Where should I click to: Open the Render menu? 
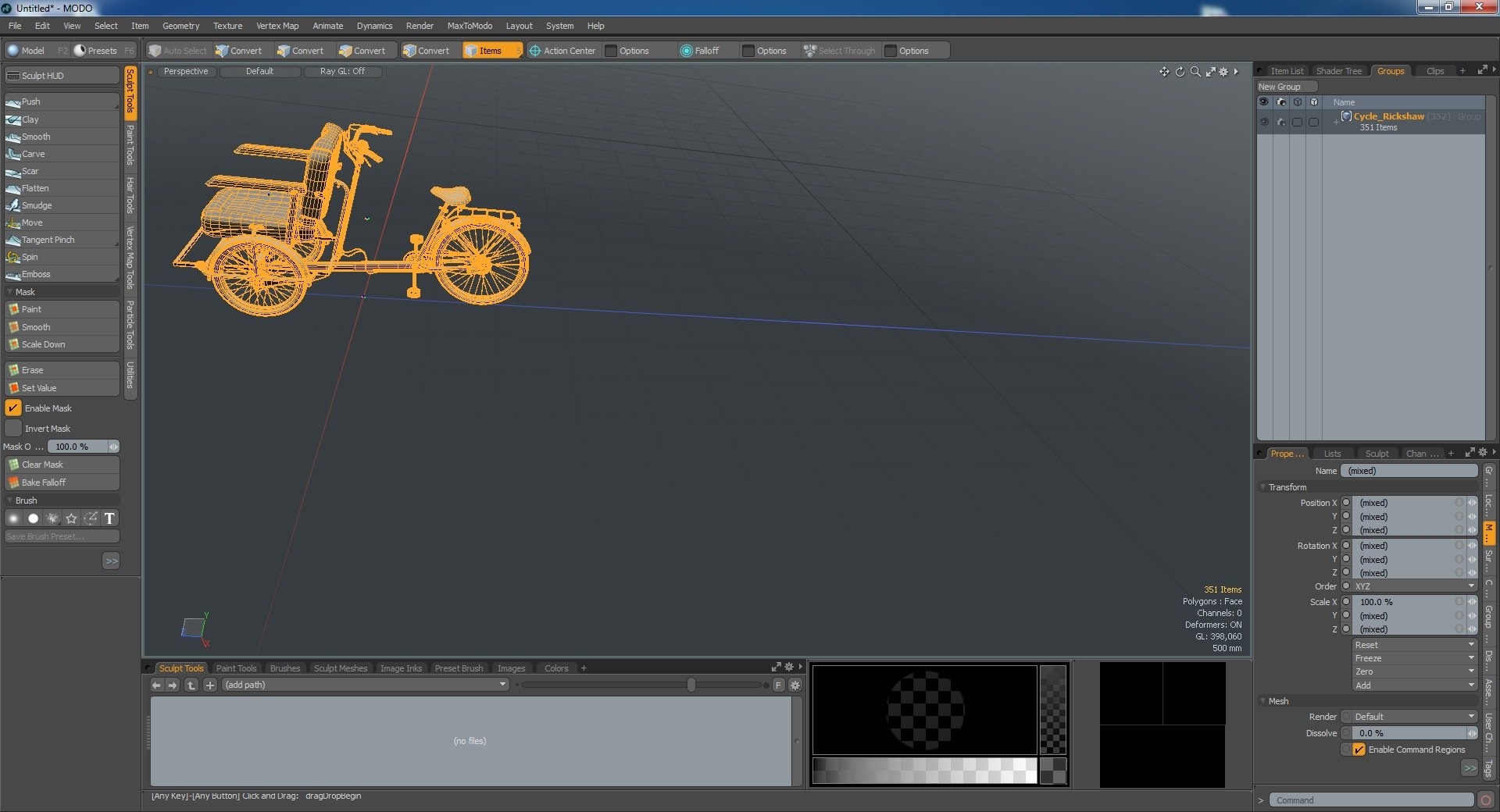click(420, 26)
